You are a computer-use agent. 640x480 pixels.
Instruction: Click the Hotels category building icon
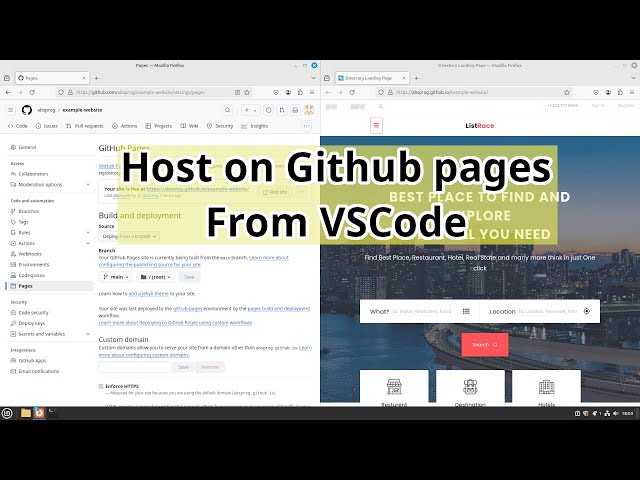tap(546, 387)
